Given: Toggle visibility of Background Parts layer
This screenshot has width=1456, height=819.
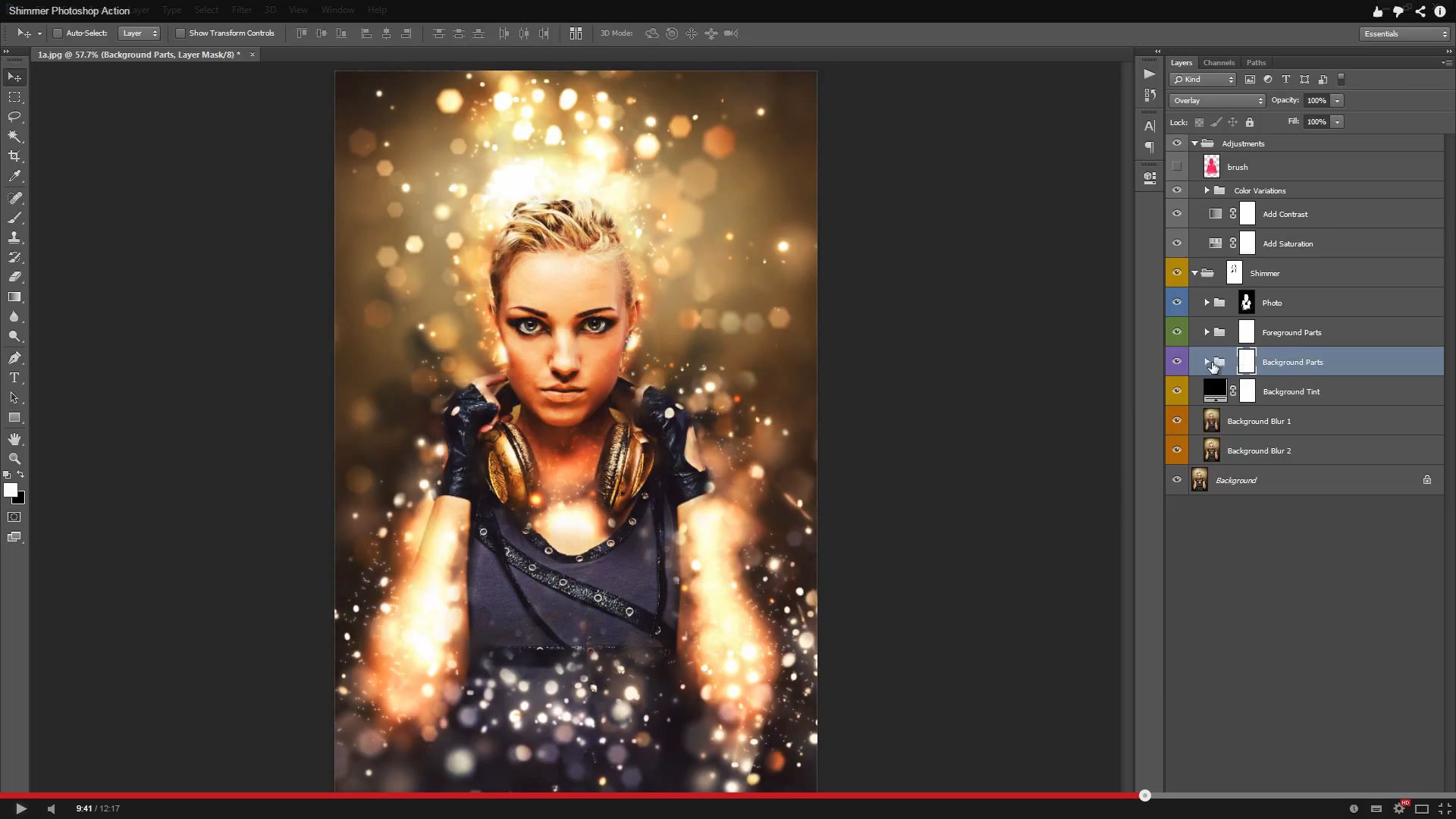Looking at the screenshot, I should (x=1176, y=361).
